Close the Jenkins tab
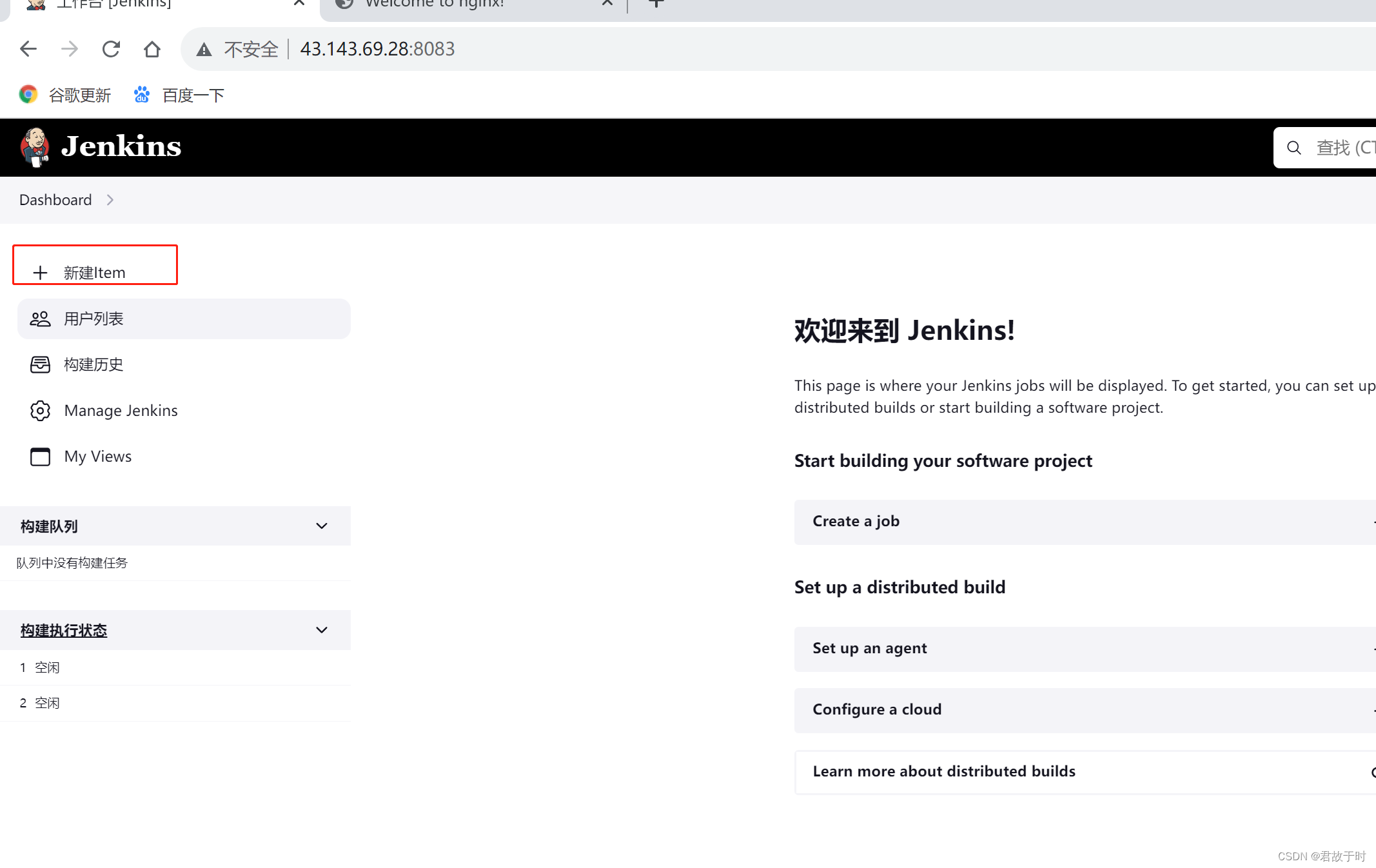Screen dimensions: 1376x868 coord(299,4)
